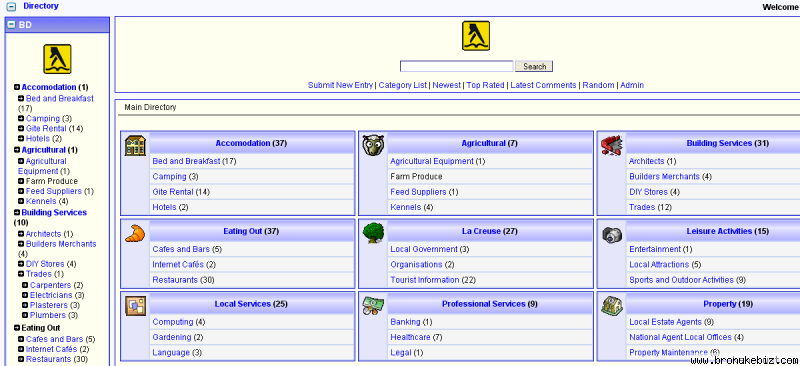Click bullet beside sidebar Farm Produce
Image resolution: width=800 pixels, height=366 pixels.
(21, 181)
